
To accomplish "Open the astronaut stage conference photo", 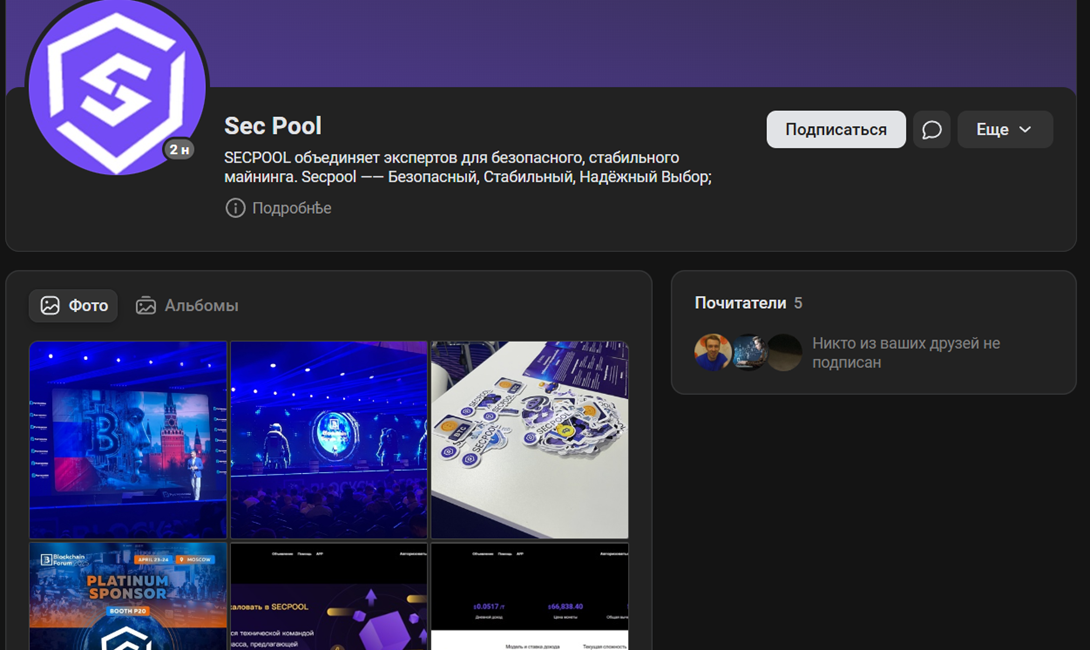I will [329, 440].
